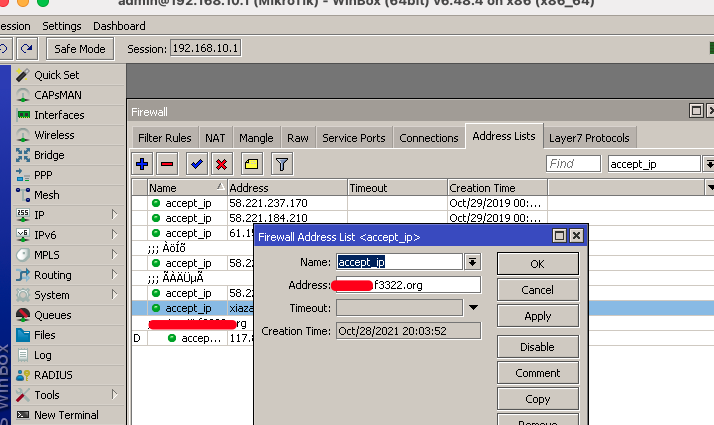Screen dimensions: 714x425
Task: Open the MPLS menu in sidebar
Action: point(68,255)
